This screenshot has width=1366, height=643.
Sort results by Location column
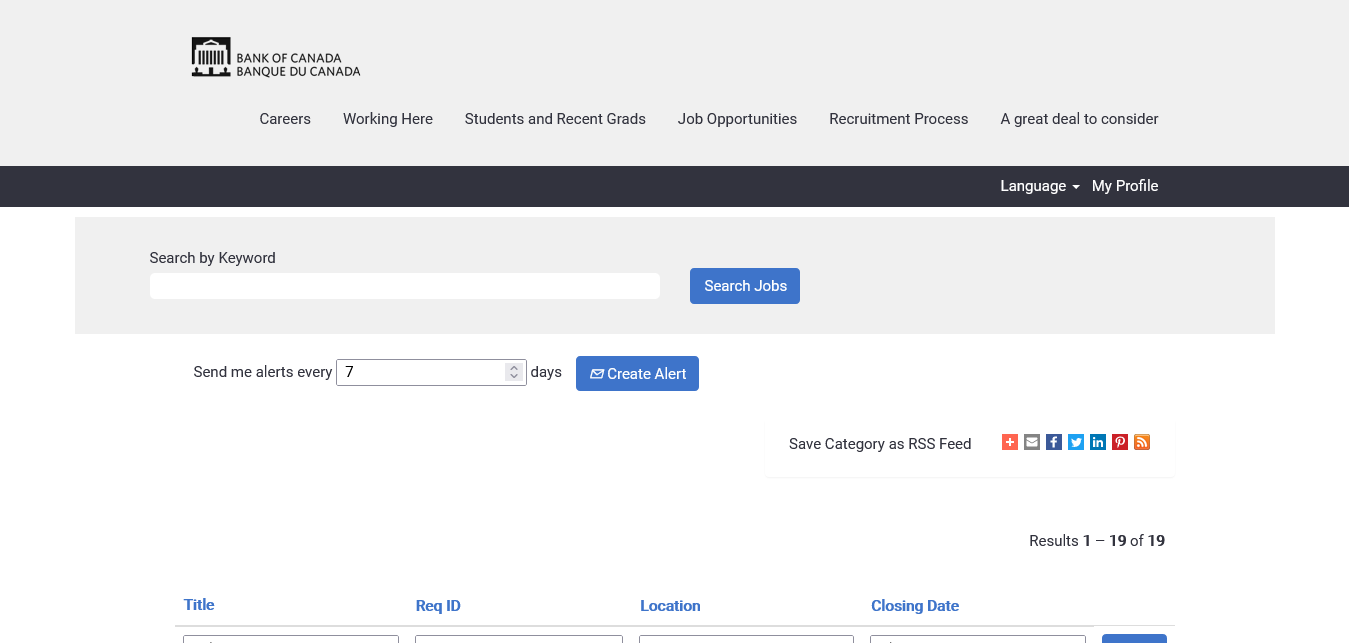[x=670, y=606]
